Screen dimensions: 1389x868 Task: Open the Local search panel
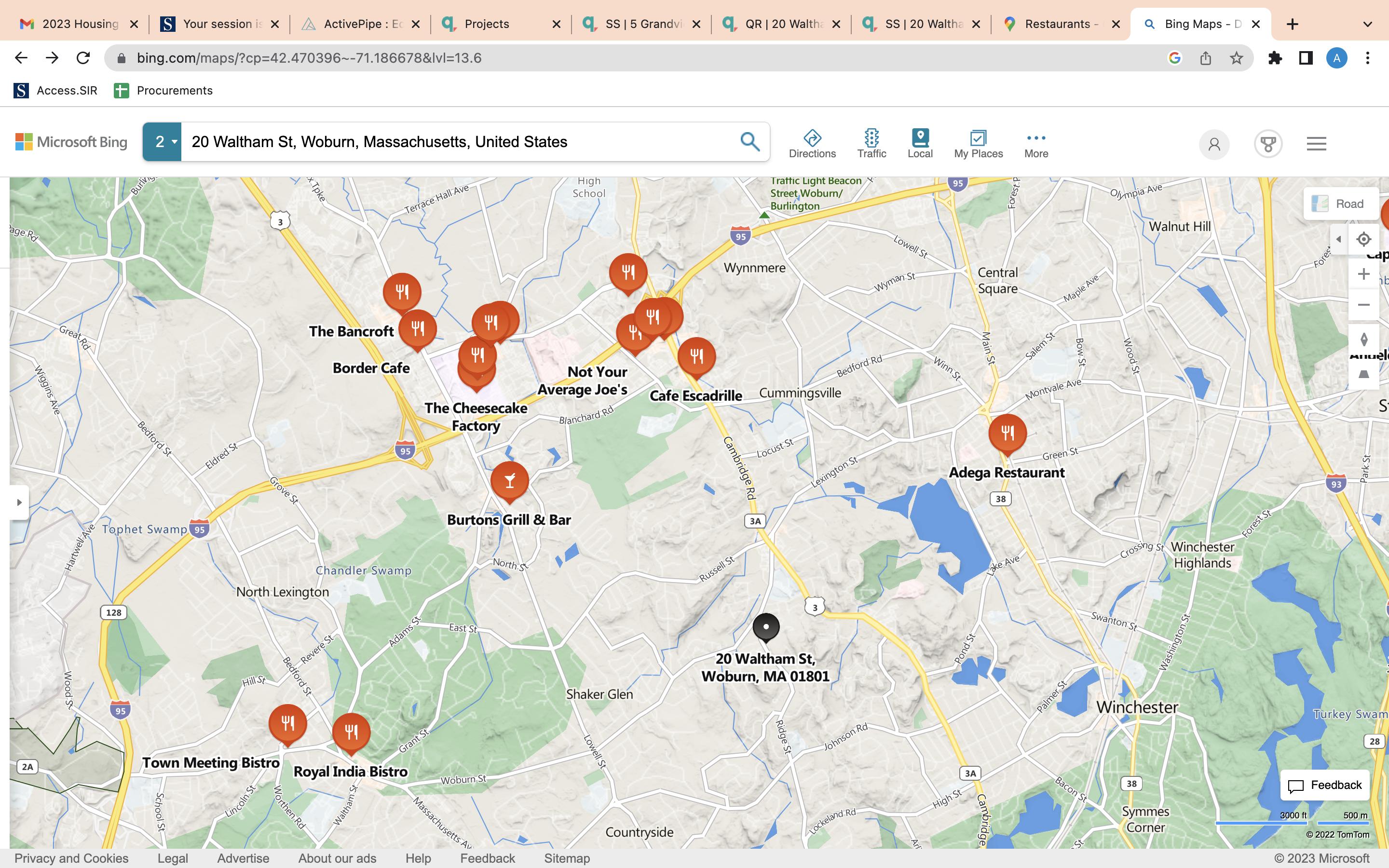[920, 143]
